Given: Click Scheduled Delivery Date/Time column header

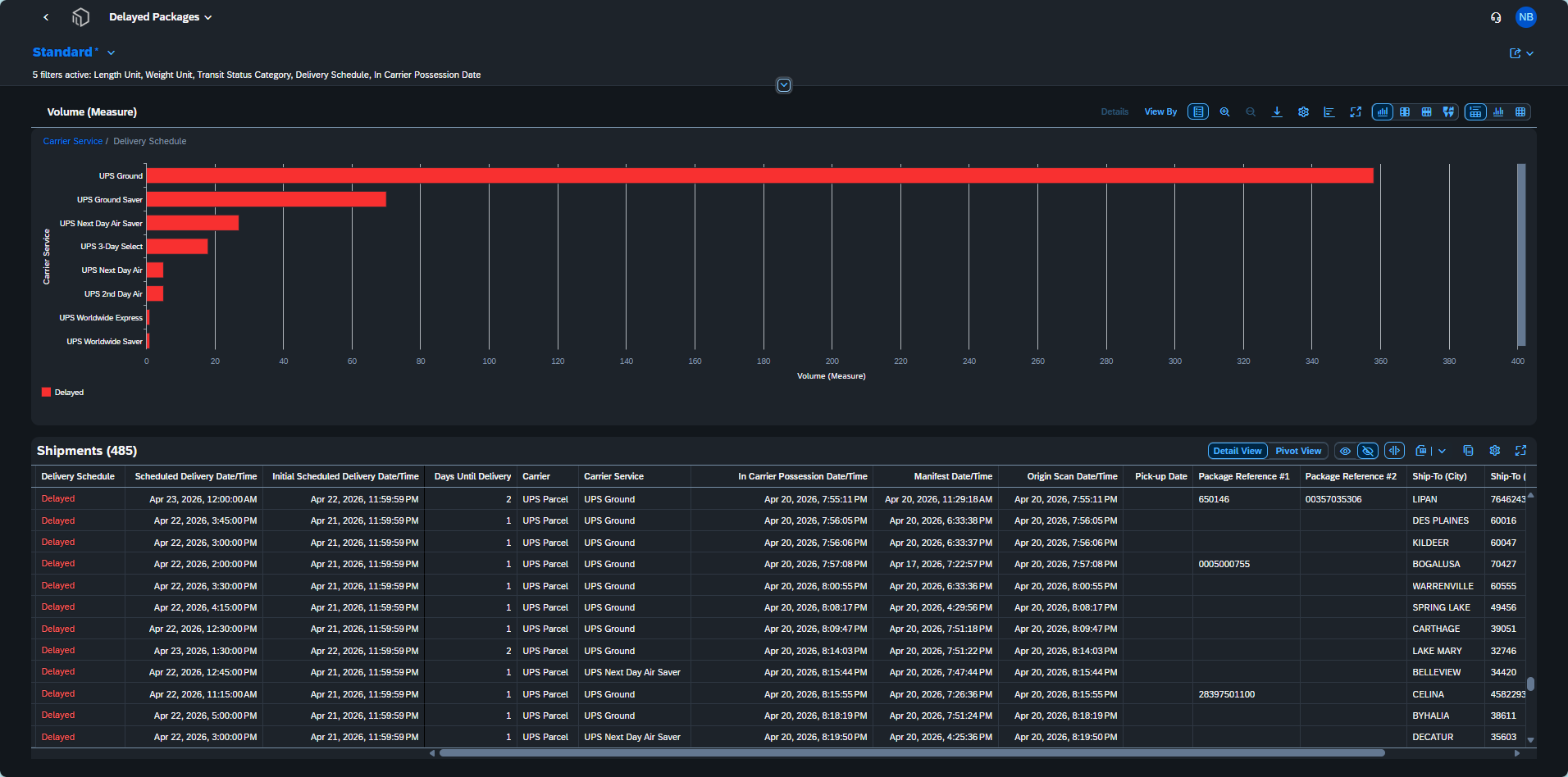Looking at the screenshot, I should (x=195, y=476).
